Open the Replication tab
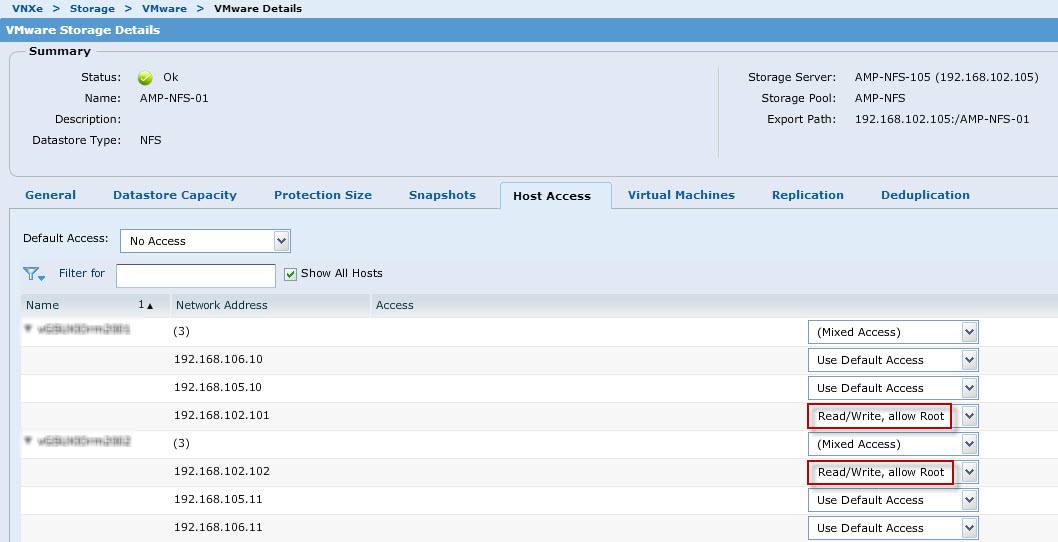This screenshot has height=542, width=1058. pos(807,195)
